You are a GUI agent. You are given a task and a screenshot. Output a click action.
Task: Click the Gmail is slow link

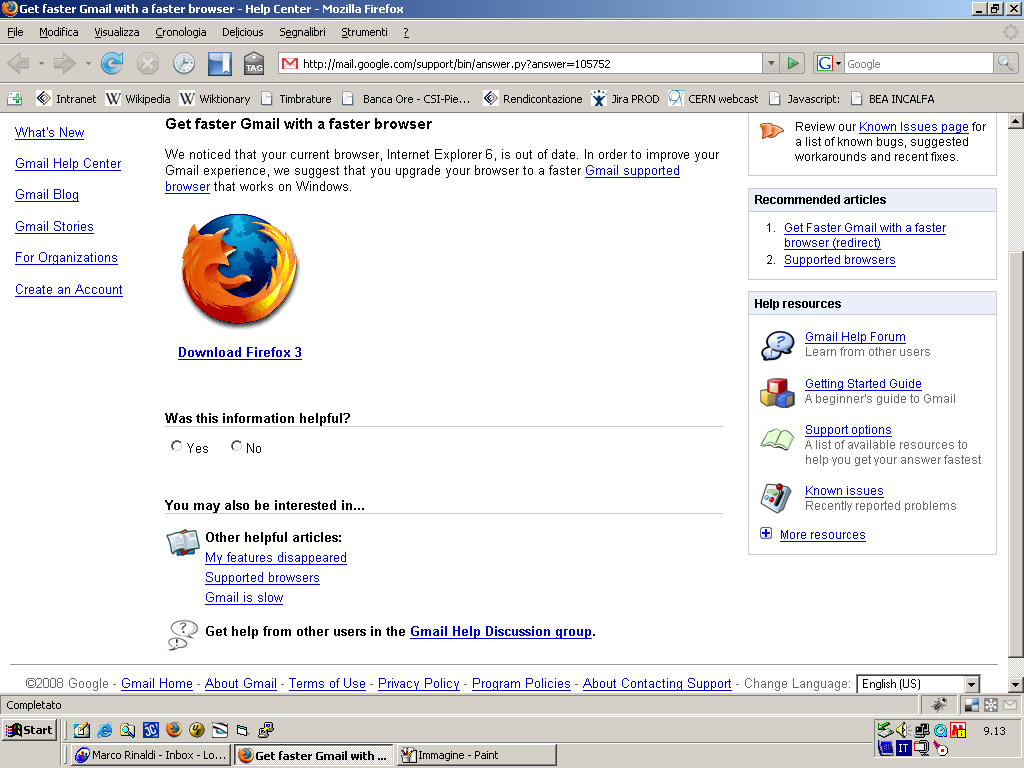pos(244,597)
